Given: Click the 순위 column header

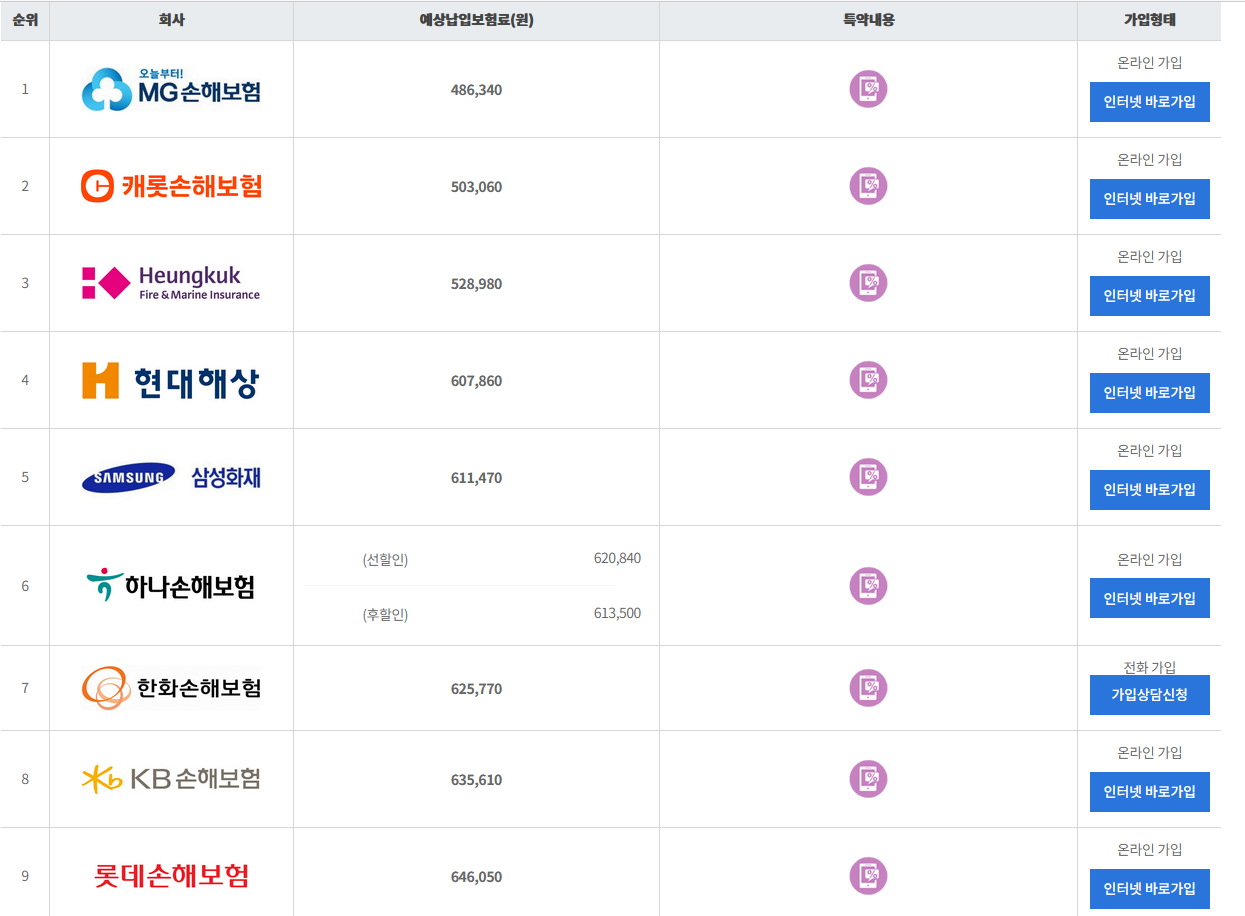Looking at the screenshot, I should tap(25, 20).
